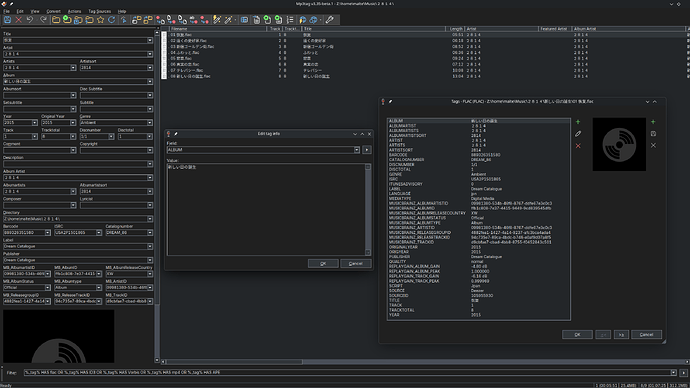Click the Change directory folder icon
This screenshot has width=690, height=388.
coord(56,20)
